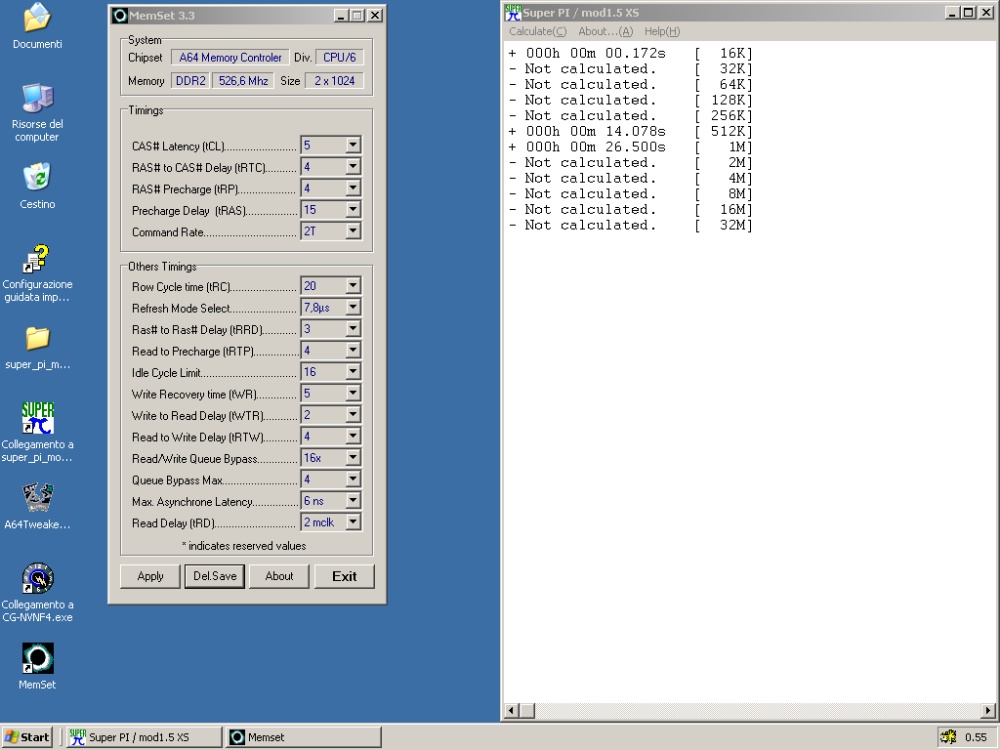Open the Write Recovery time (tWR) dropdown
The width and height of the screenshot is (1000, 750).
[353, 393]
